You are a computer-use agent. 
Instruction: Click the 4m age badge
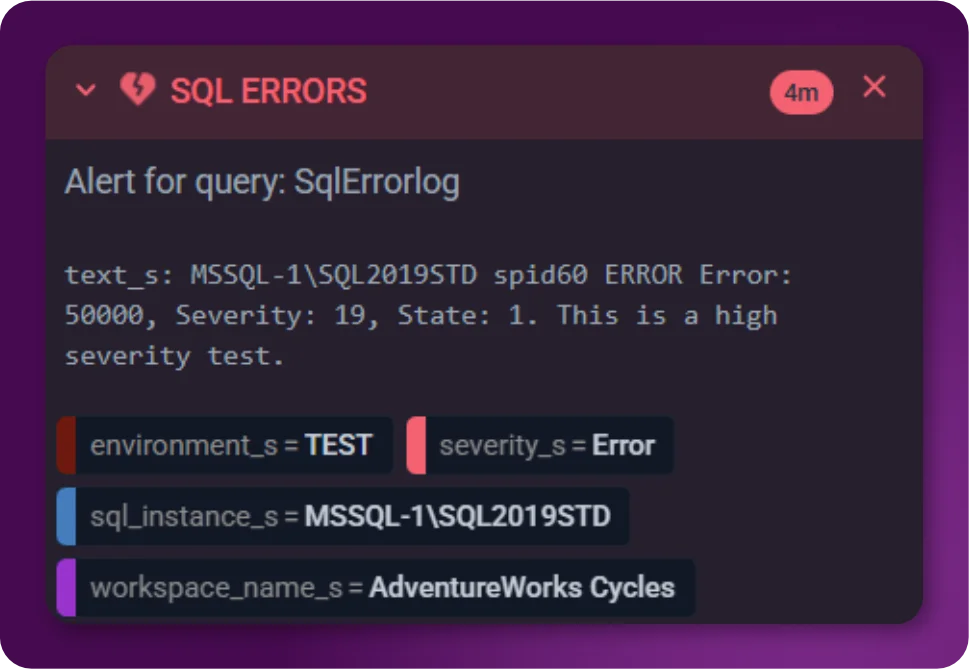point(801,93)
